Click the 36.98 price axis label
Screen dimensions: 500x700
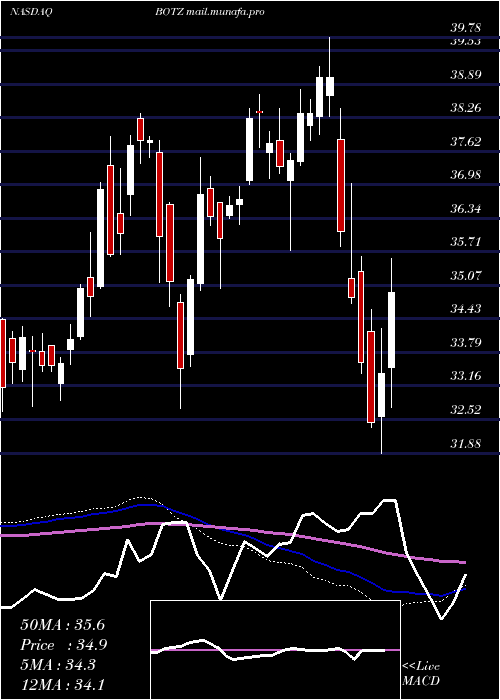point(466,175)
